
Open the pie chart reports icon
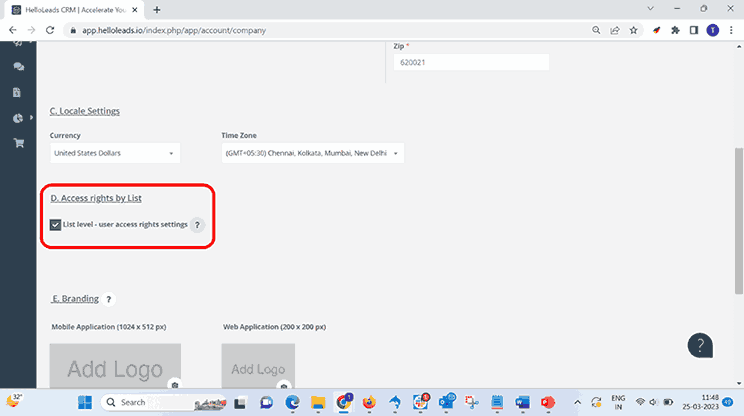(18, 118)
